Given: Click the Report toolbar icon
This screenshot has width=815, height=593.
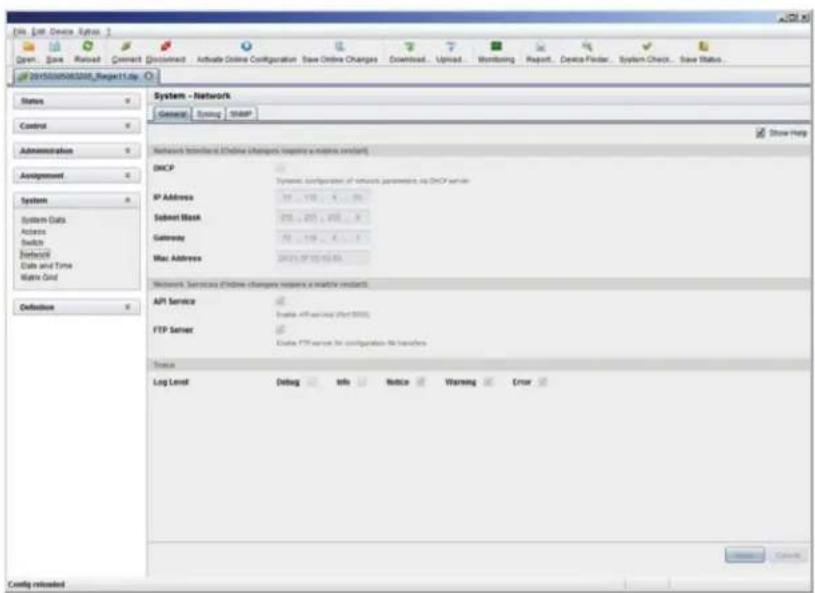Looking at the screenshot, I should 540,47.
